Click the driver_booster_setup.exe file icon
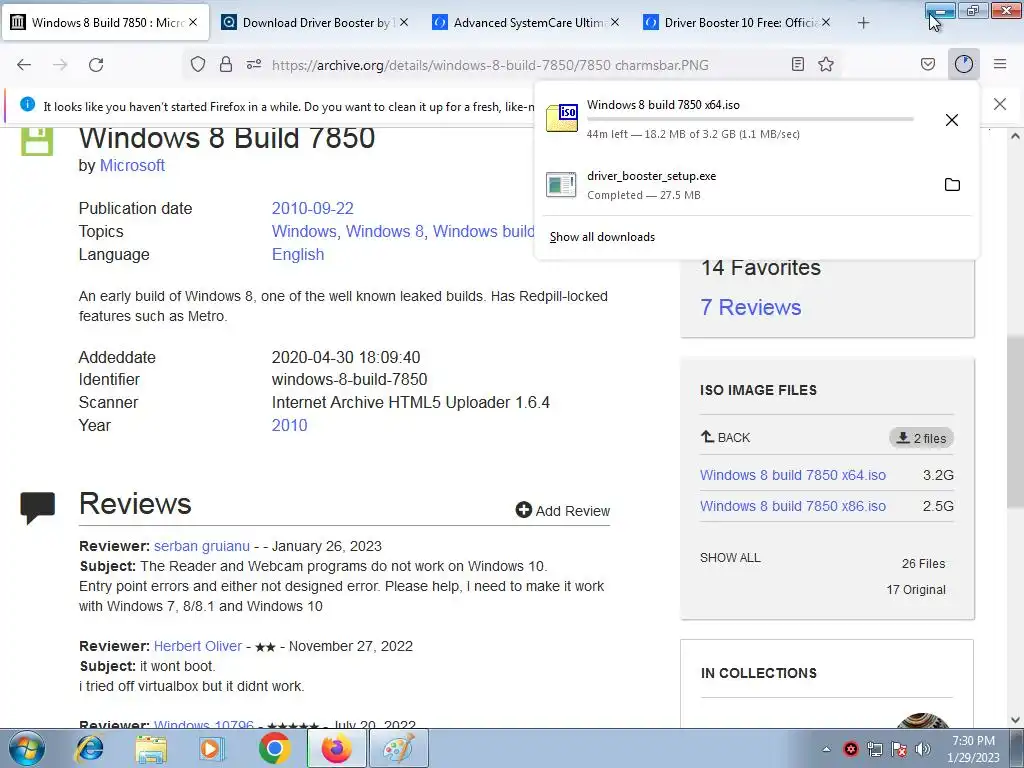The height and width of the screenshot is (768, 1024). tap(562, 185)
